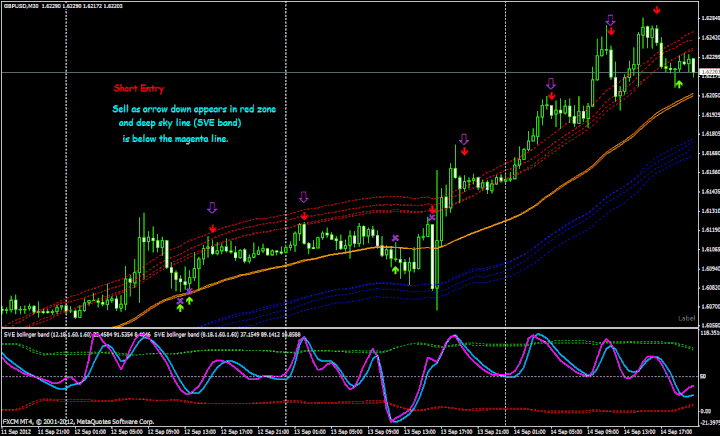Click '14 Sep 01:00' on the time axis
This screenshot has height=436, width=720.
click(531, 432)
